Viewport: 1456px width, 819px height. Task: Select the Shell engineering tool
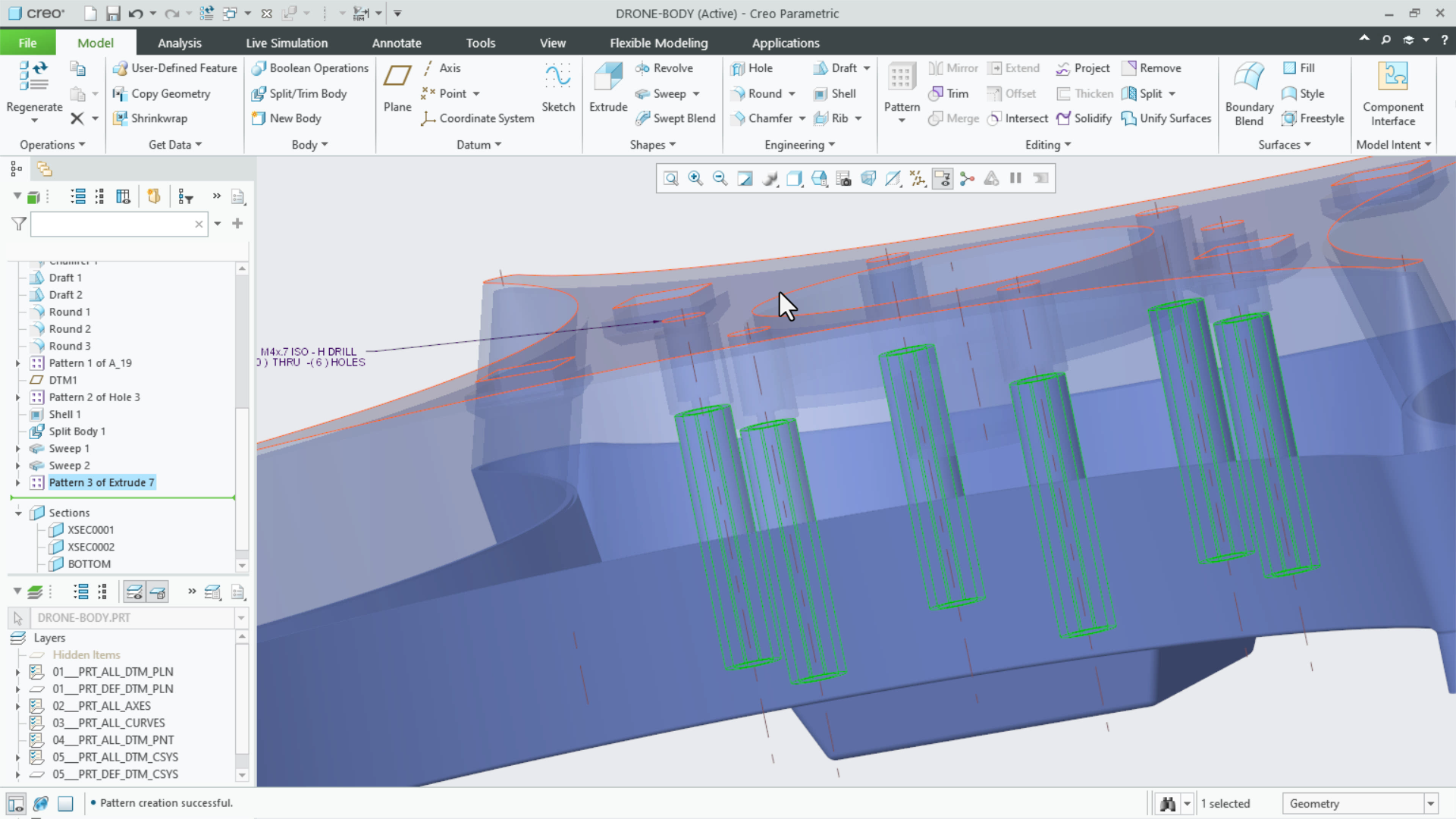(x=836, y=93)
